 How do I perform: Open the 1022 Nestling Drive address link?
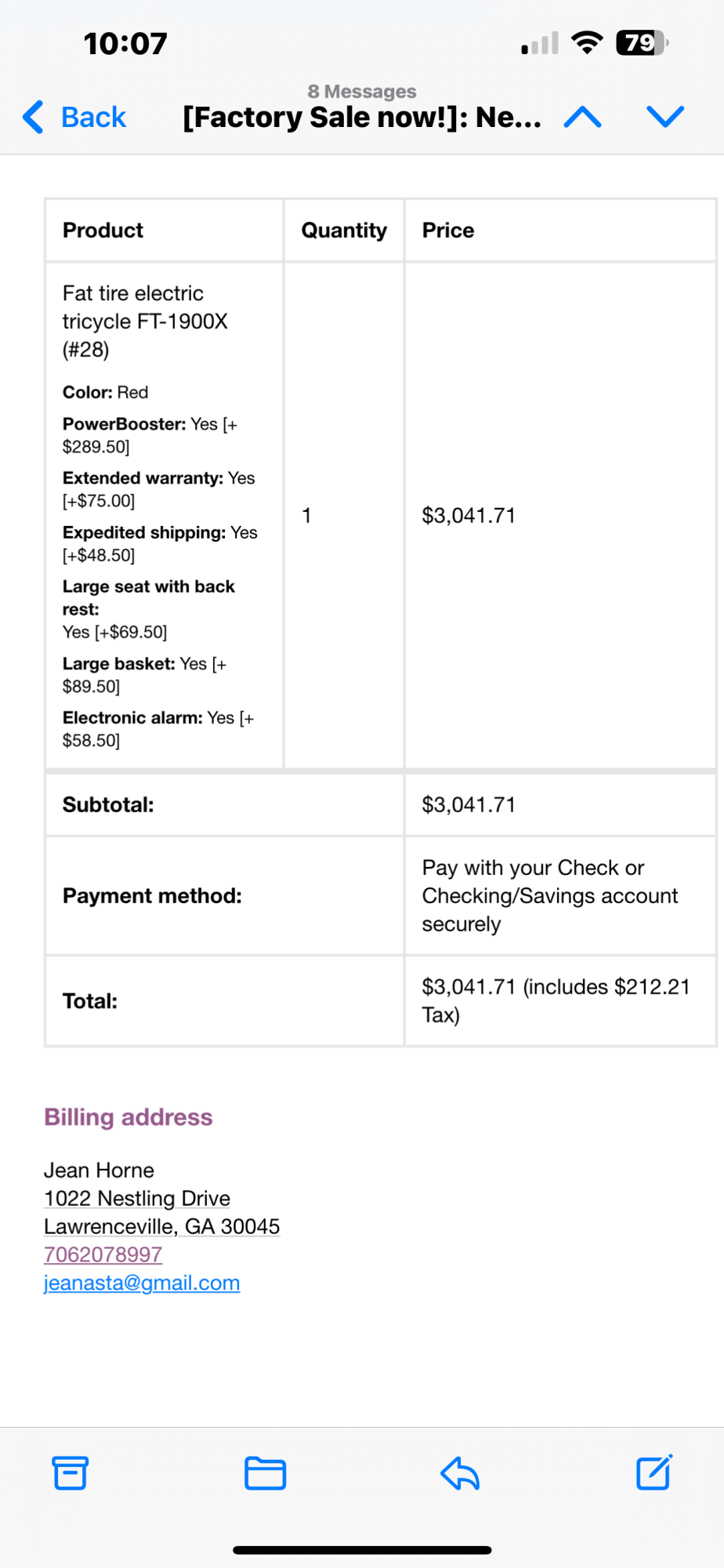(x=137, y=1198)
